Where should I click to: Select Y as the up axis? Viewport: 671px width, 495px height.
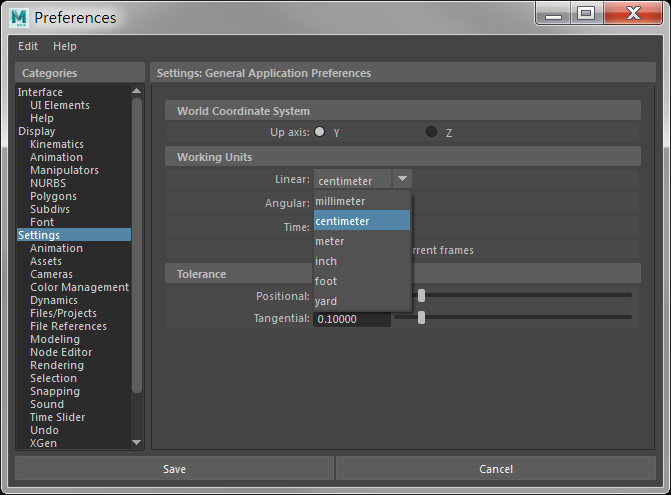point(320,132)
